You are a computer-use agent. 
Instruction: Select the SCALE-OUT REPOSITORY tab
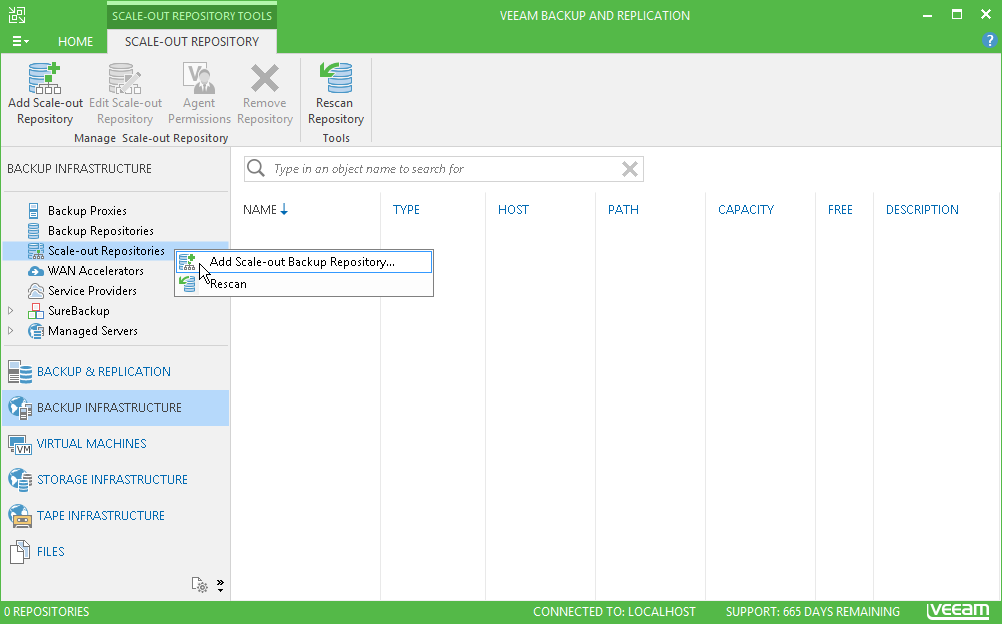pos(192,41)
